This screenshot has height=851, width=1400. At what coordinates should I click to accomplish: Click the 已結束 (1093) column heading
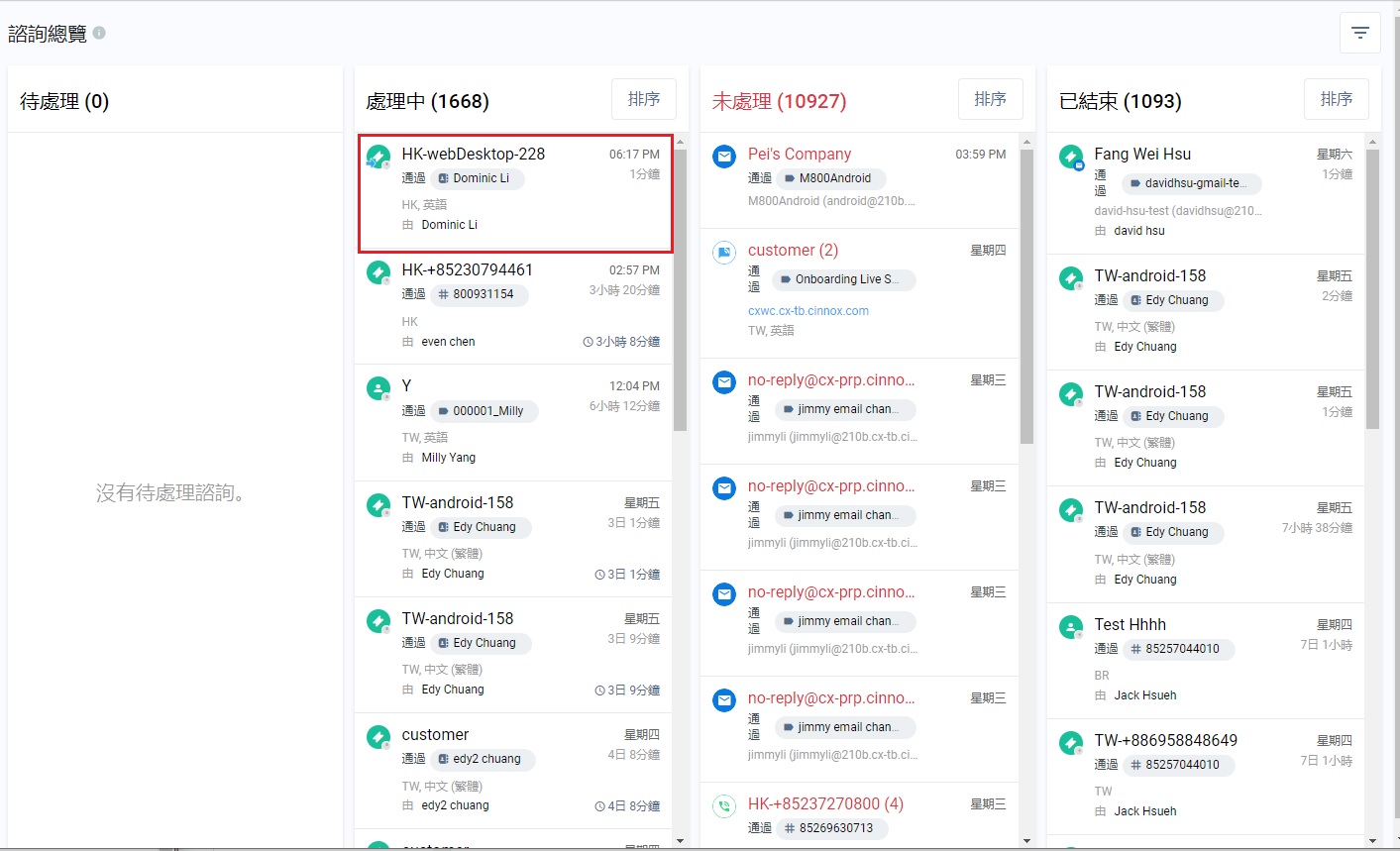1121,101
